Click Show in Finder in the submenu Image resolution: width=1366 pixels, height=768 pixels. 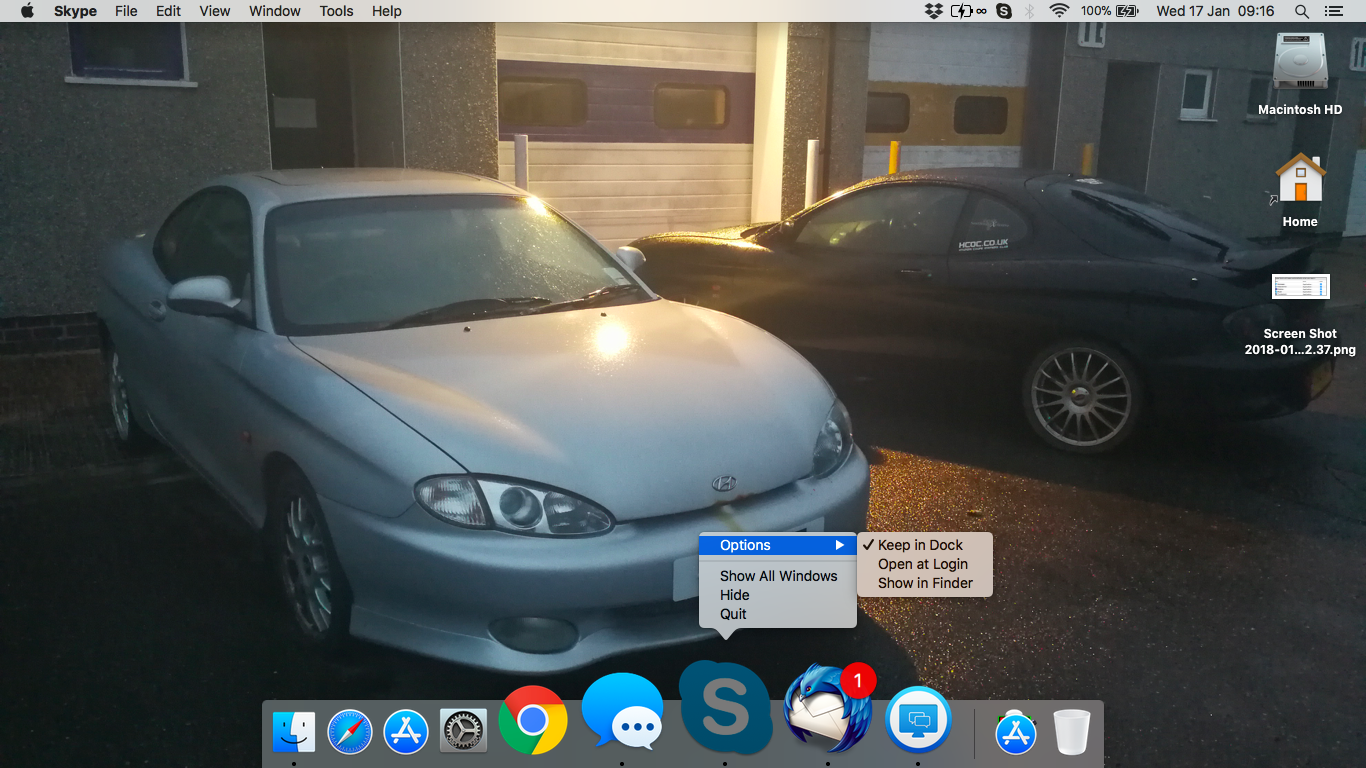925,583
